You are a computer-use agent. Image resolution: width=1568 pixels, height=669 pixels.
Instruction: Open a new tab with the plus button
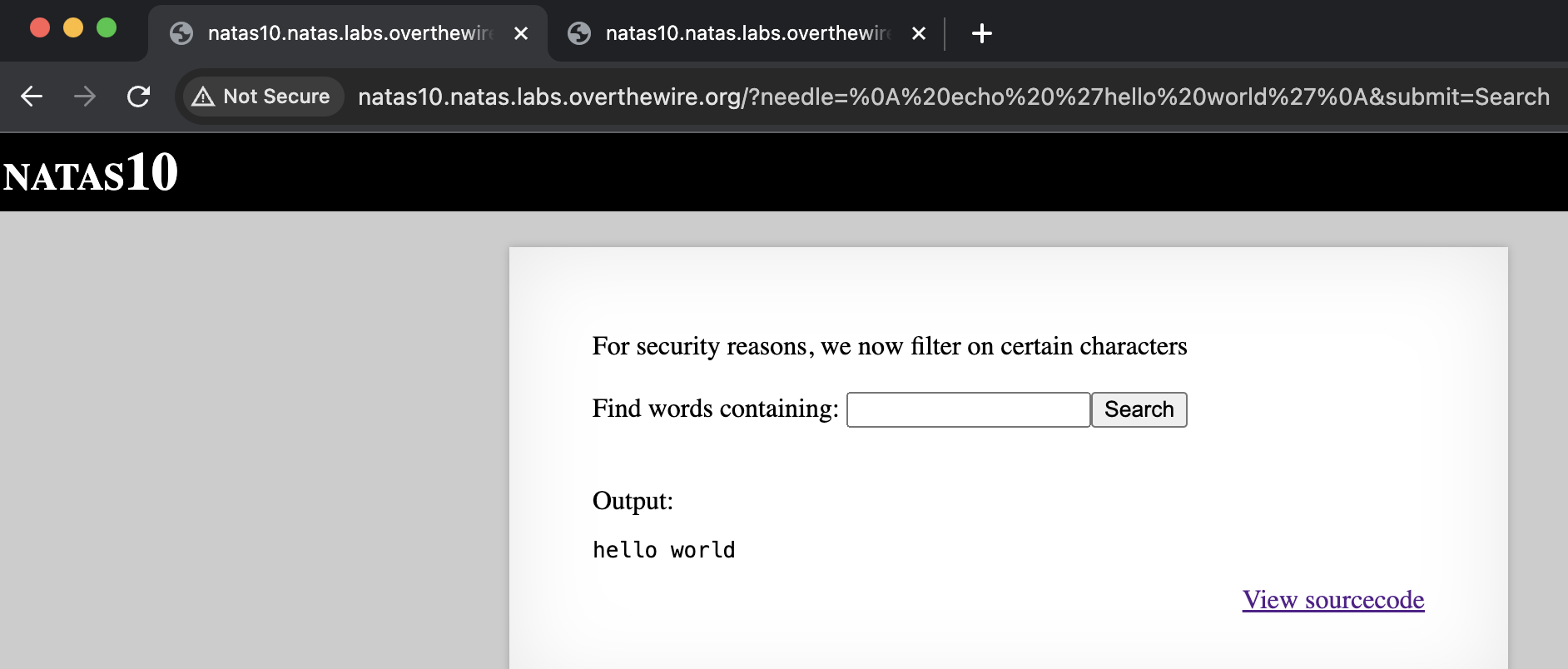coord(982,33)
